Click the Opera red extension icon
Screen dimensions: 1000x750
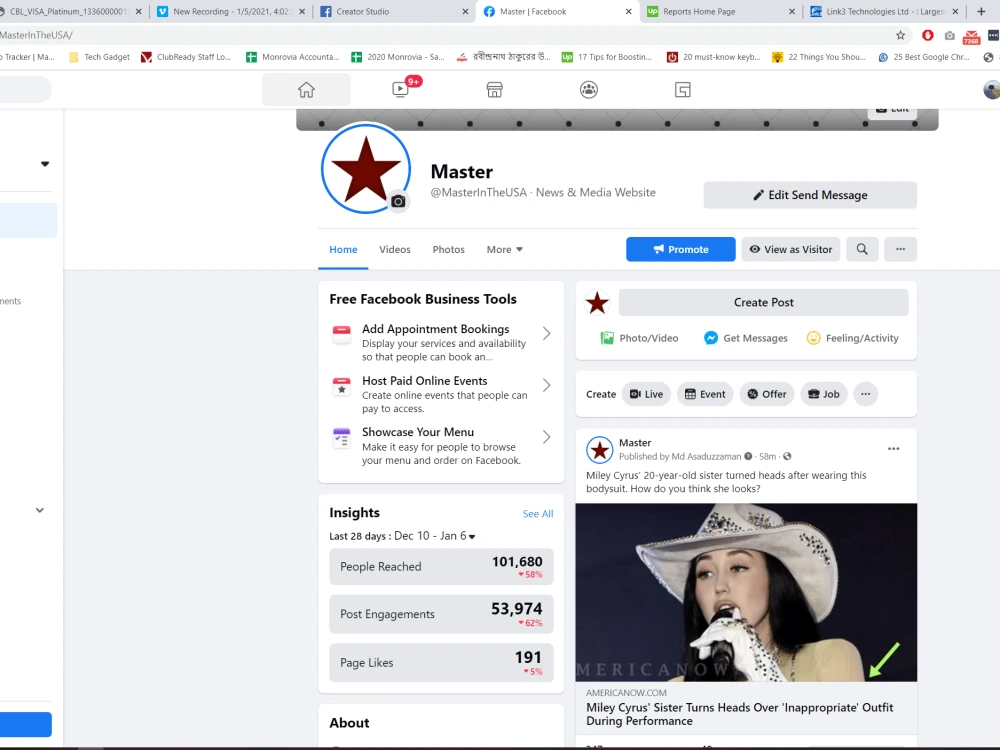928,36
